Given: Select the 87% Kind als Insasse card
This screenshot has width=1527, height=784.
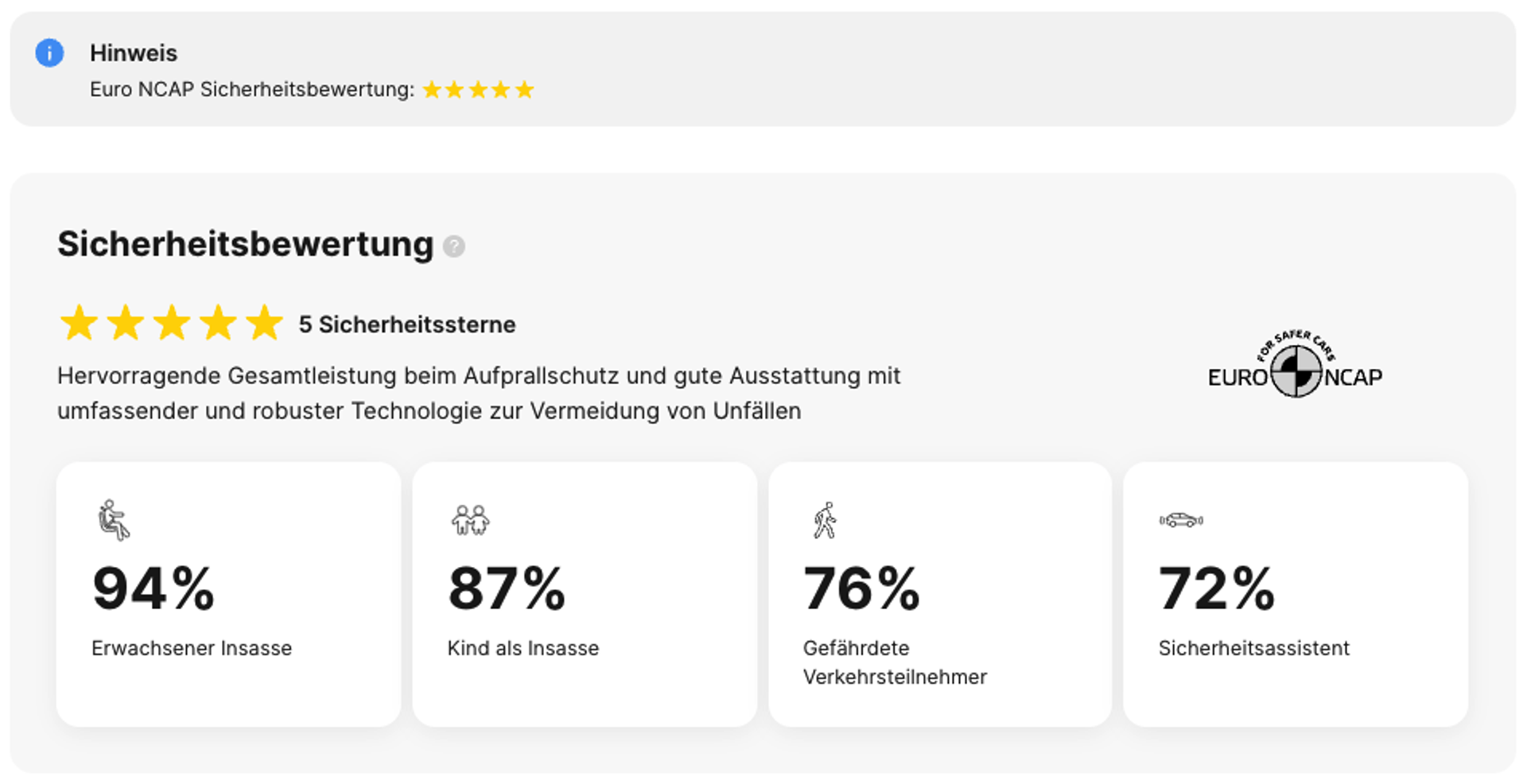Looking at the screenshot, I should 585,594.
